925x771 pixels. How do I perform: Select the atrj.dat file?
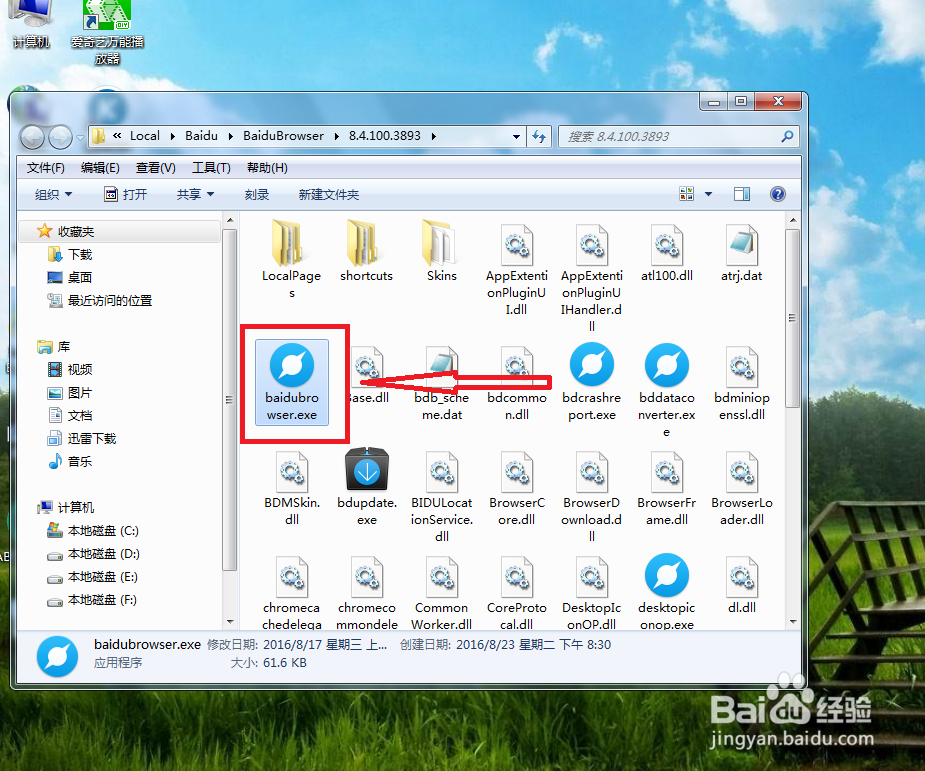coord(742,252)
